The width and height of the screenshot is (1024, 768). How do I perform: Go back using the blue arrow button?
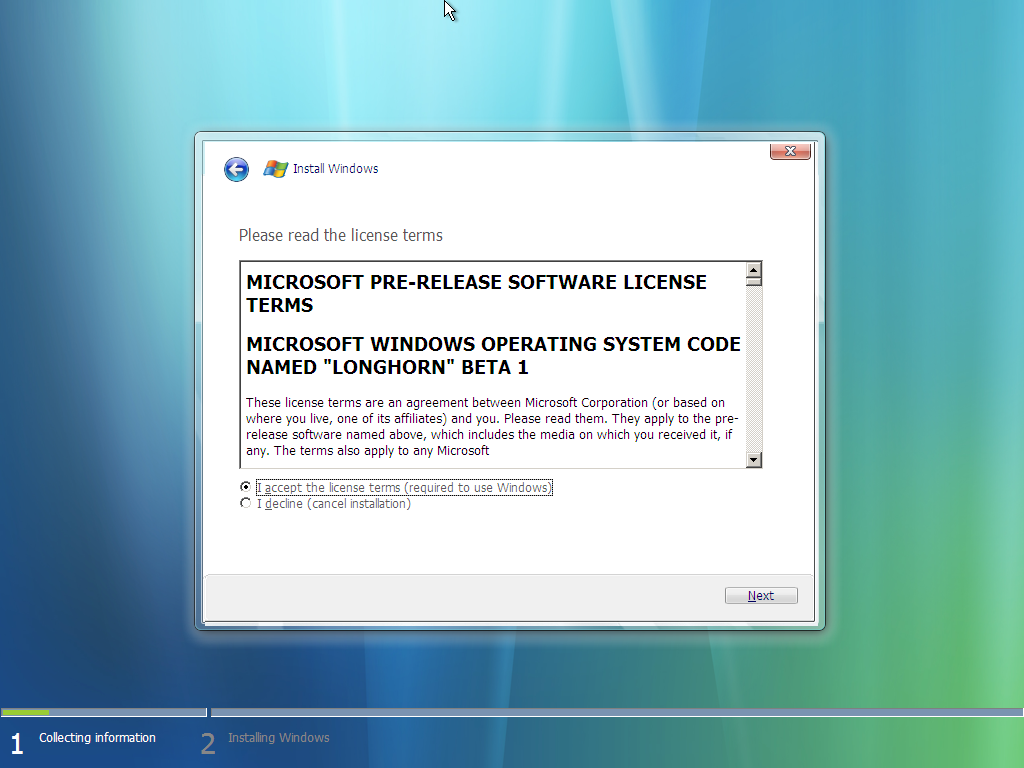[x=236, y=169]
